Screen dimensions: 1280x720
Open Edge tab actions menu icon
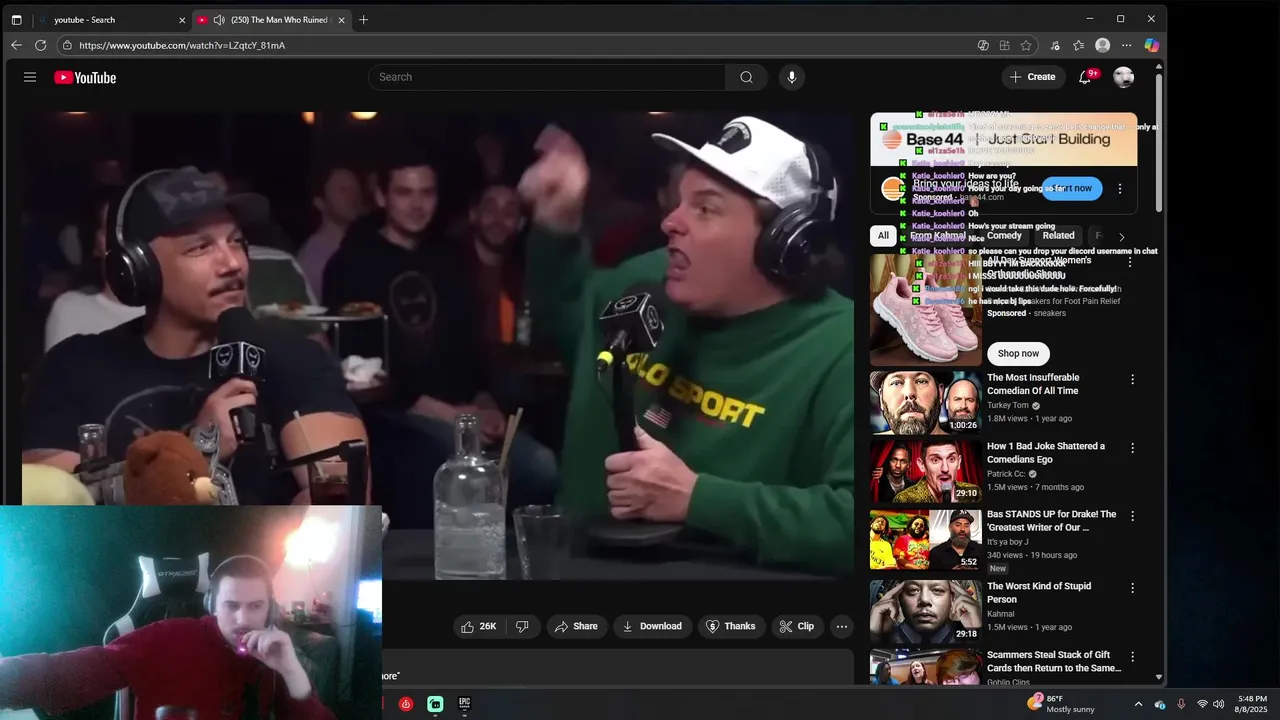[x=16, y=19]
